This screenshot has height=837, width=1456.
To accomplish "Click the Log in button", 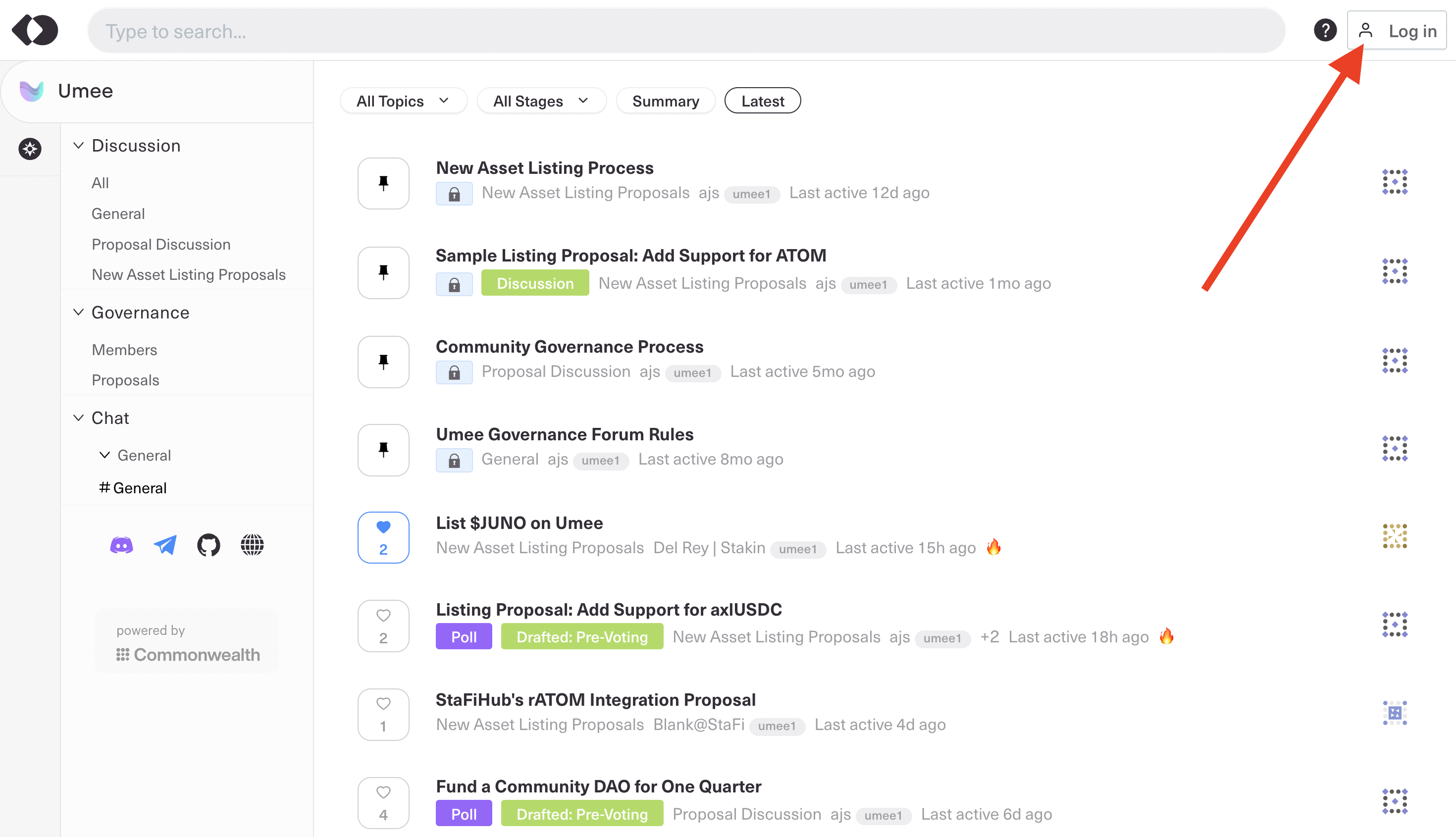I will pyautogui.click(x=1398, y=31).
